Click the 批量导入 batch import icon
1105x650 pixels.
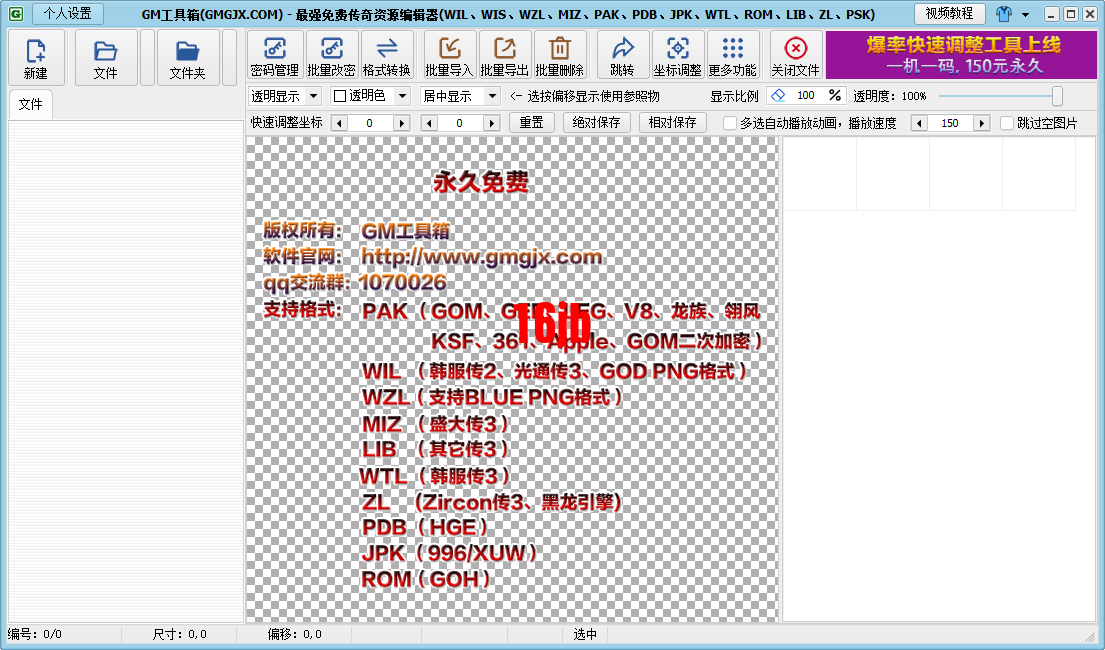pyautogui.click(x=449, y=55)
